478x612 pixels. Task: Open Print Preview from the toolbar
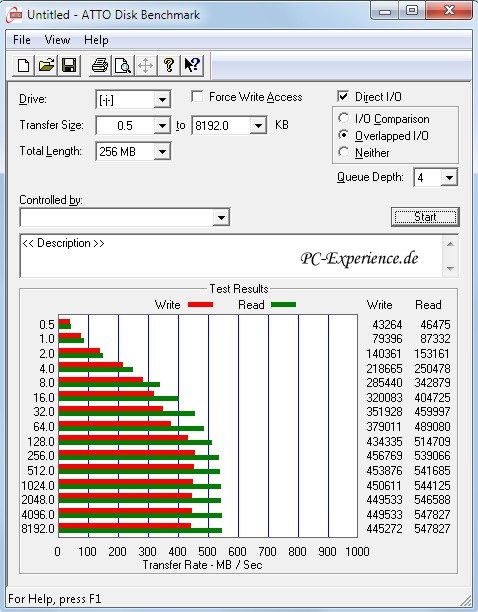[x=123, y=65]
